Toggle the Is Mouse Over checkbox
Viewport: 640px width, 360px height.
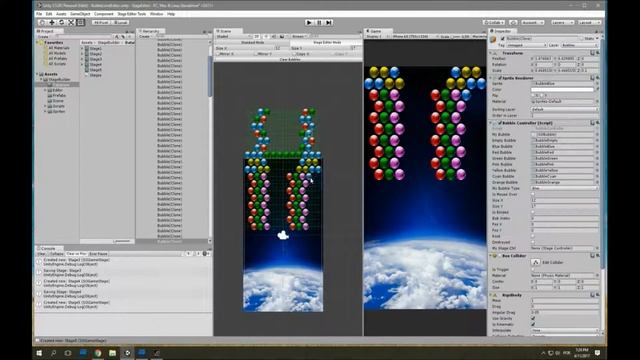point(533,194)
